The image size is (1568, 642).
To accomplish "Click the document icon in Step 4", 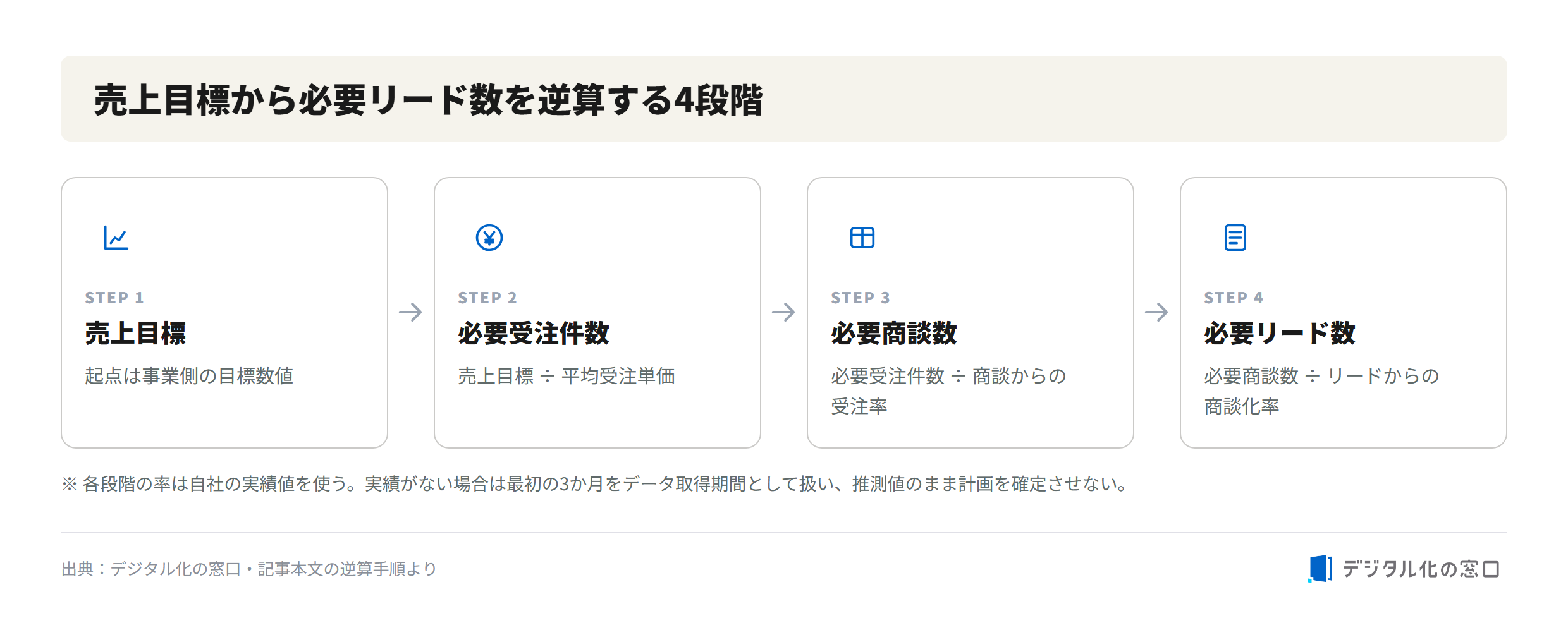I will pos(1235,238).
